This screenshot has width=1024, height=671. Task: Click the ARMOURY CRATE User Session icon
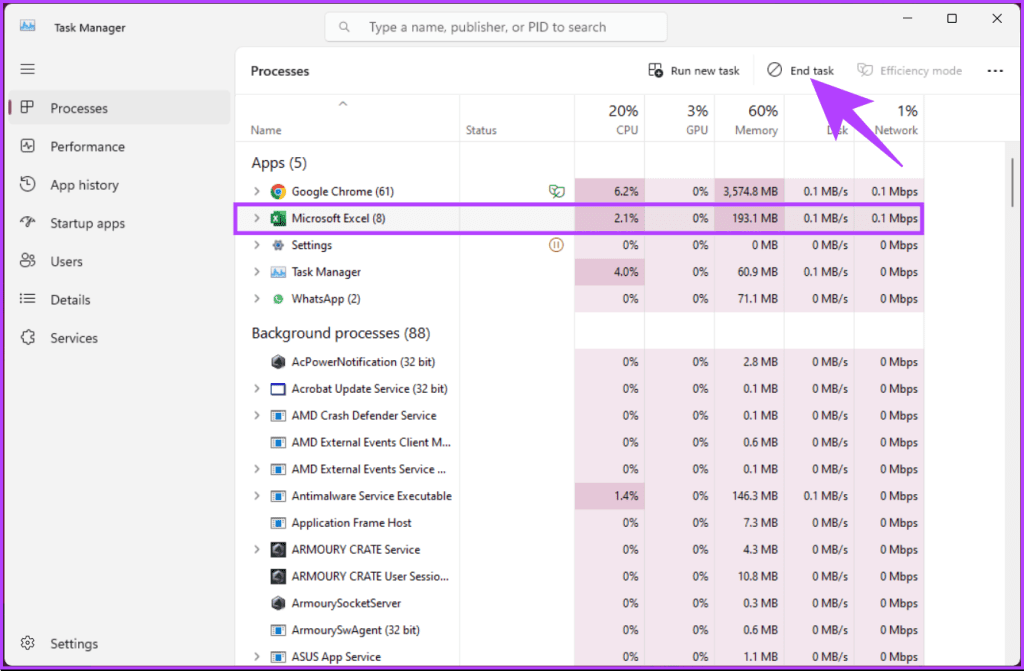click(x=278, y=576)
